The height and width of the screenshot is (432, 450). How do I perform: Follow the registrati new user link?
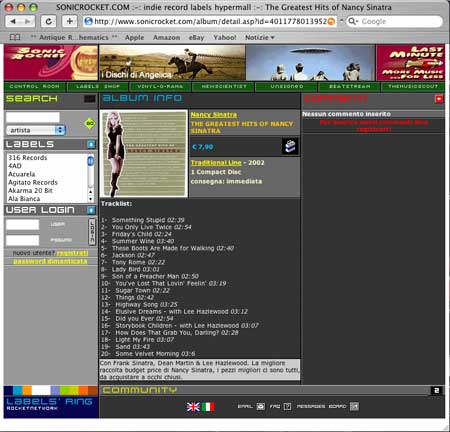coord(72,253)
